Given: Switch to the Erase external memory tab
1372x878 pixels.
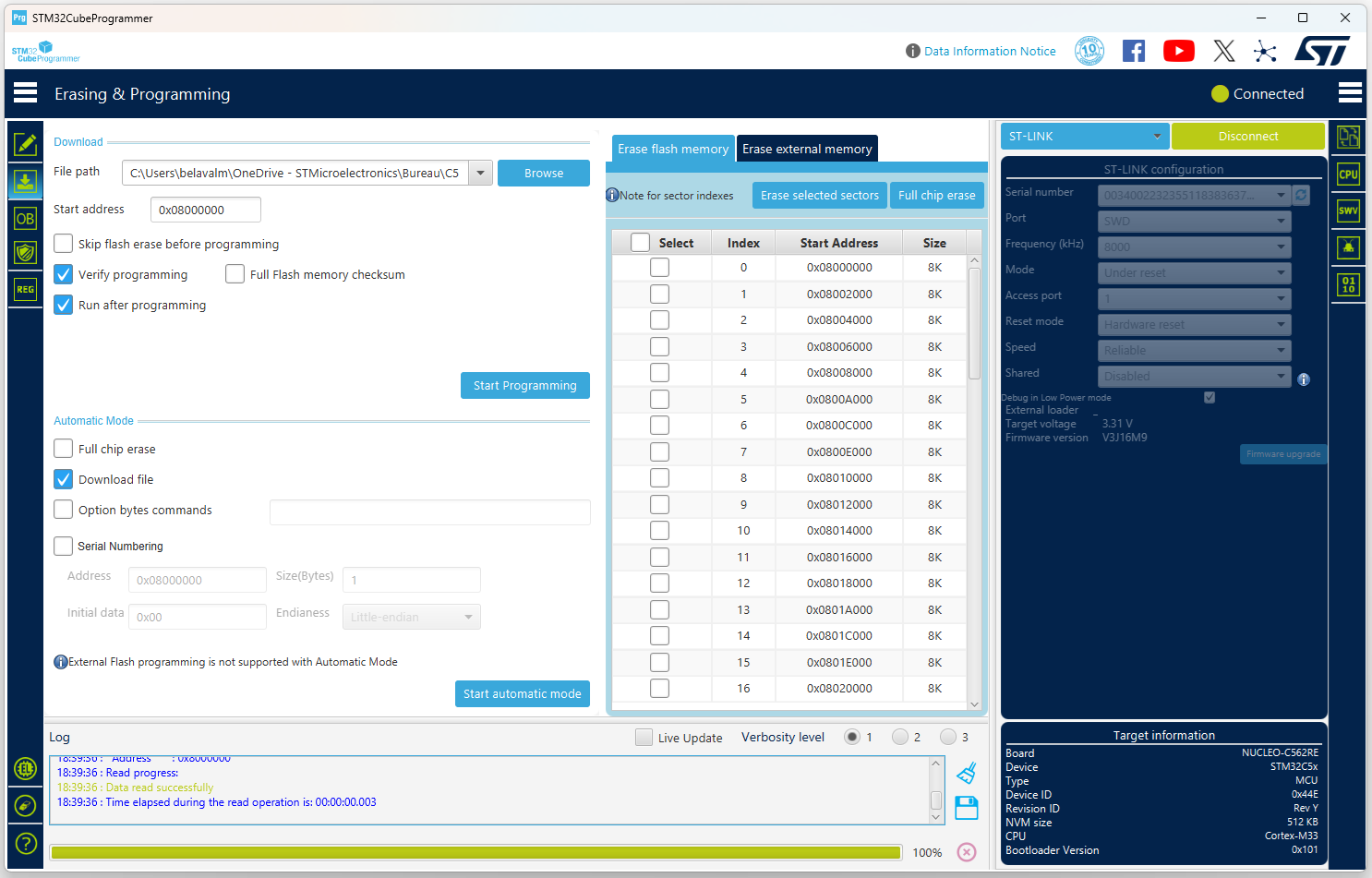Looking at the screenshot, I should point(807,149).
